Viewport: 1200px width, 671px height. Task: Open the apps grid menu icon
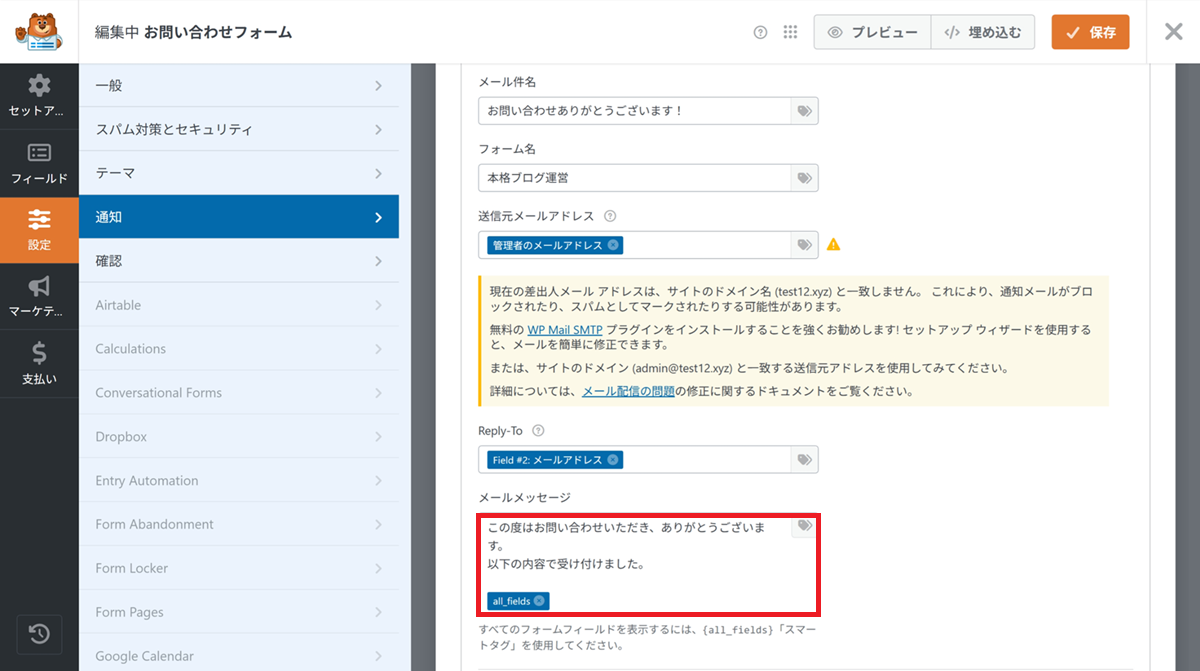790,32
